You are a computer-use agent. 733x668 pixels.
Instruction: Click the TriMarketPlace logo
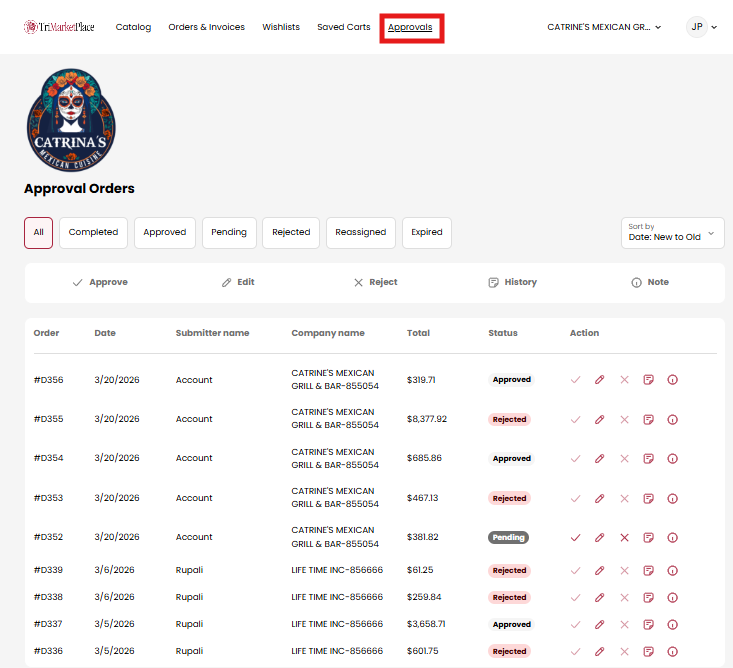59,27
